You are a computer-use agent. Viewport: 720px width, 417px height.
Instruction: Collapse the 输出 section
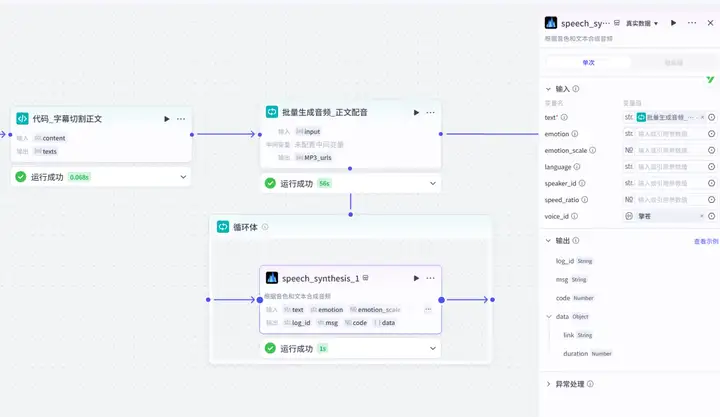coord(548,241)
